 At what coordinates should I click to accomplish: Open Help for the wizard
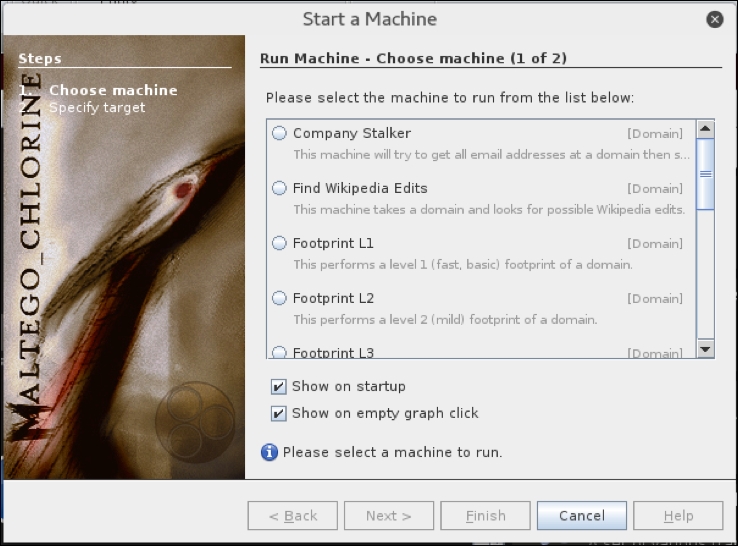[678, 516]
